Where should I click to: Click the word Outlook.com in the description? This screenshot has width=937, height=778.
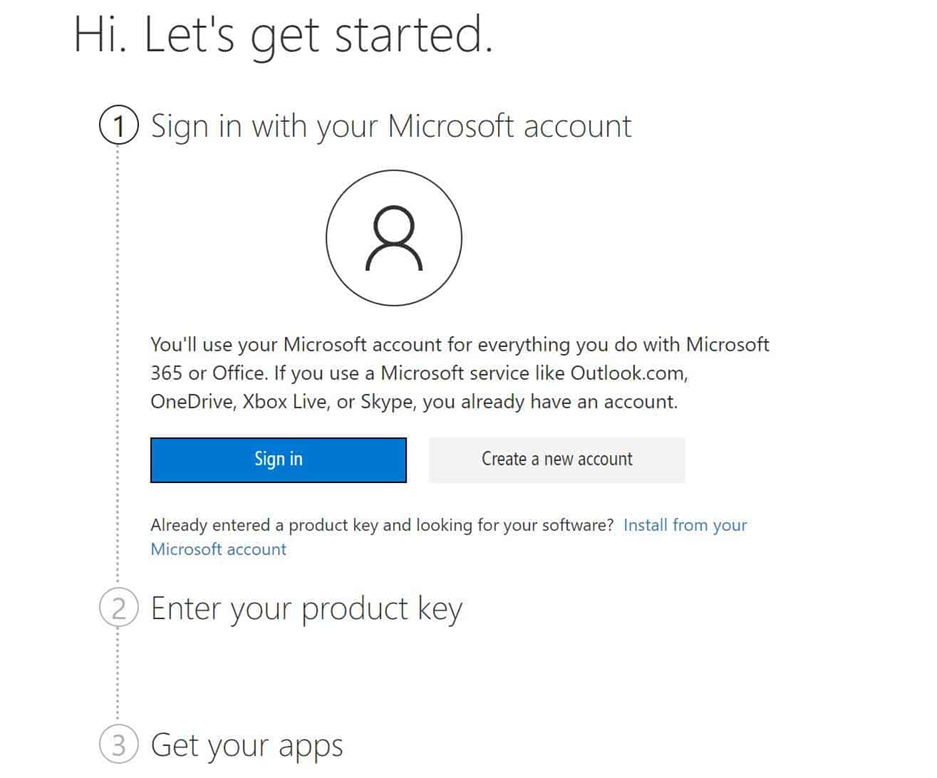[x=629, y=373]
